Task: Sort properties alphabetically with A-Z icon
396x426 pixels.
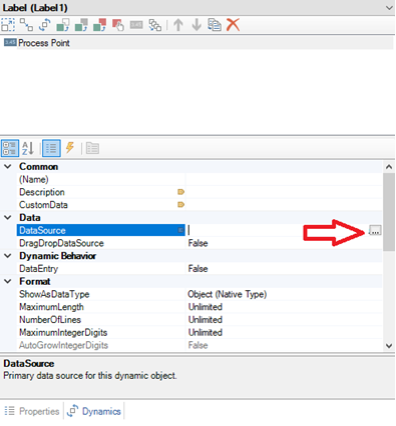Action: pyautogui.click(x=28, y=148)
